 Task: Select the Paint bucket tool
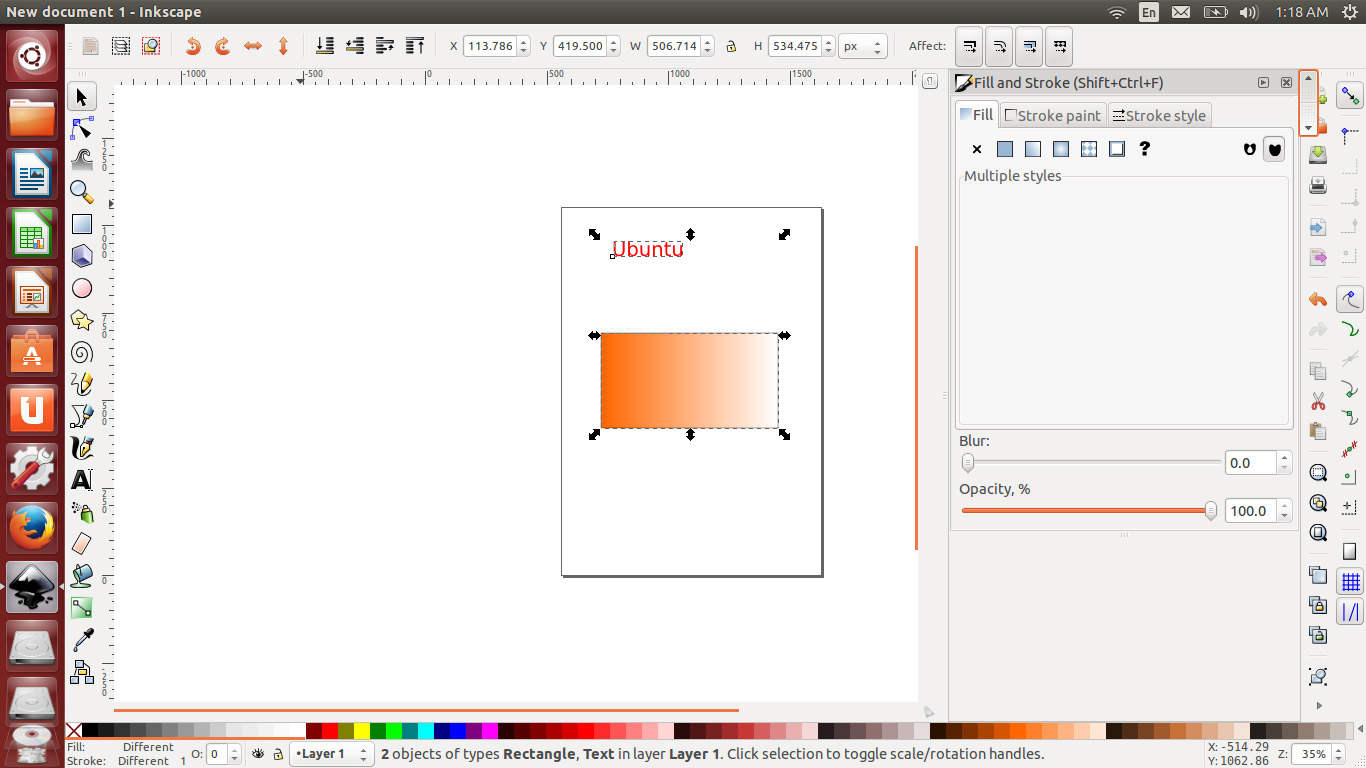coord(82,575)
